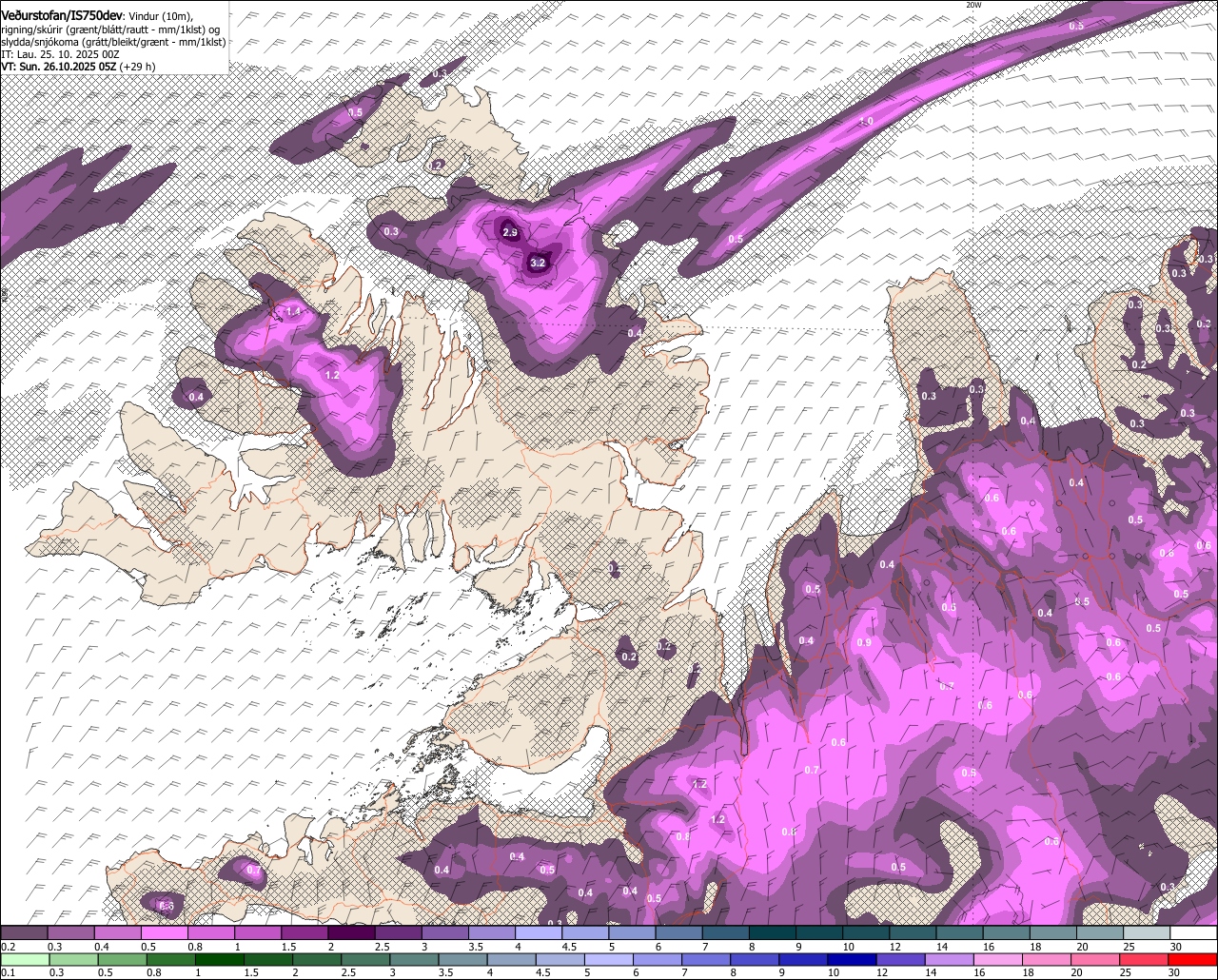Click the slydda/snjókoma legend description line
This screenshot has width=1218, height=980.
[x=113, y=42]
